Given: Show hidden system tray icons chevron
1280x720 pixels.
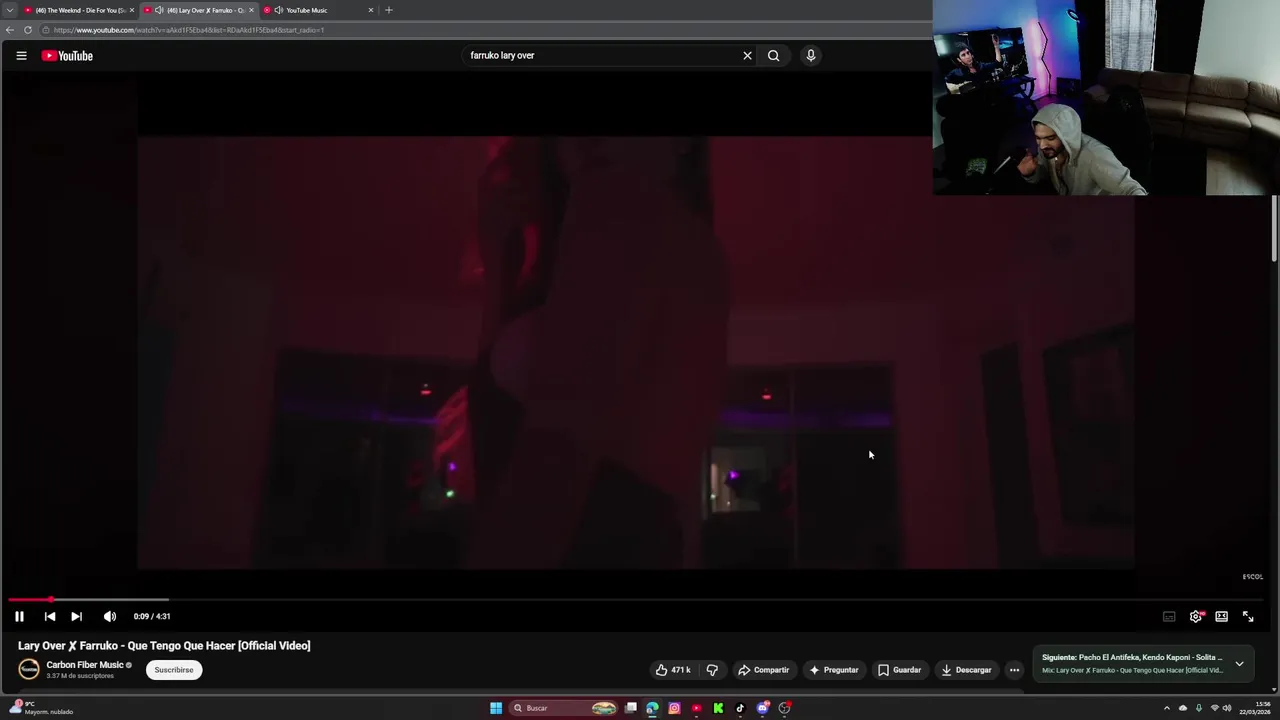Looking at the screenshot, I should click(1166, 708).
